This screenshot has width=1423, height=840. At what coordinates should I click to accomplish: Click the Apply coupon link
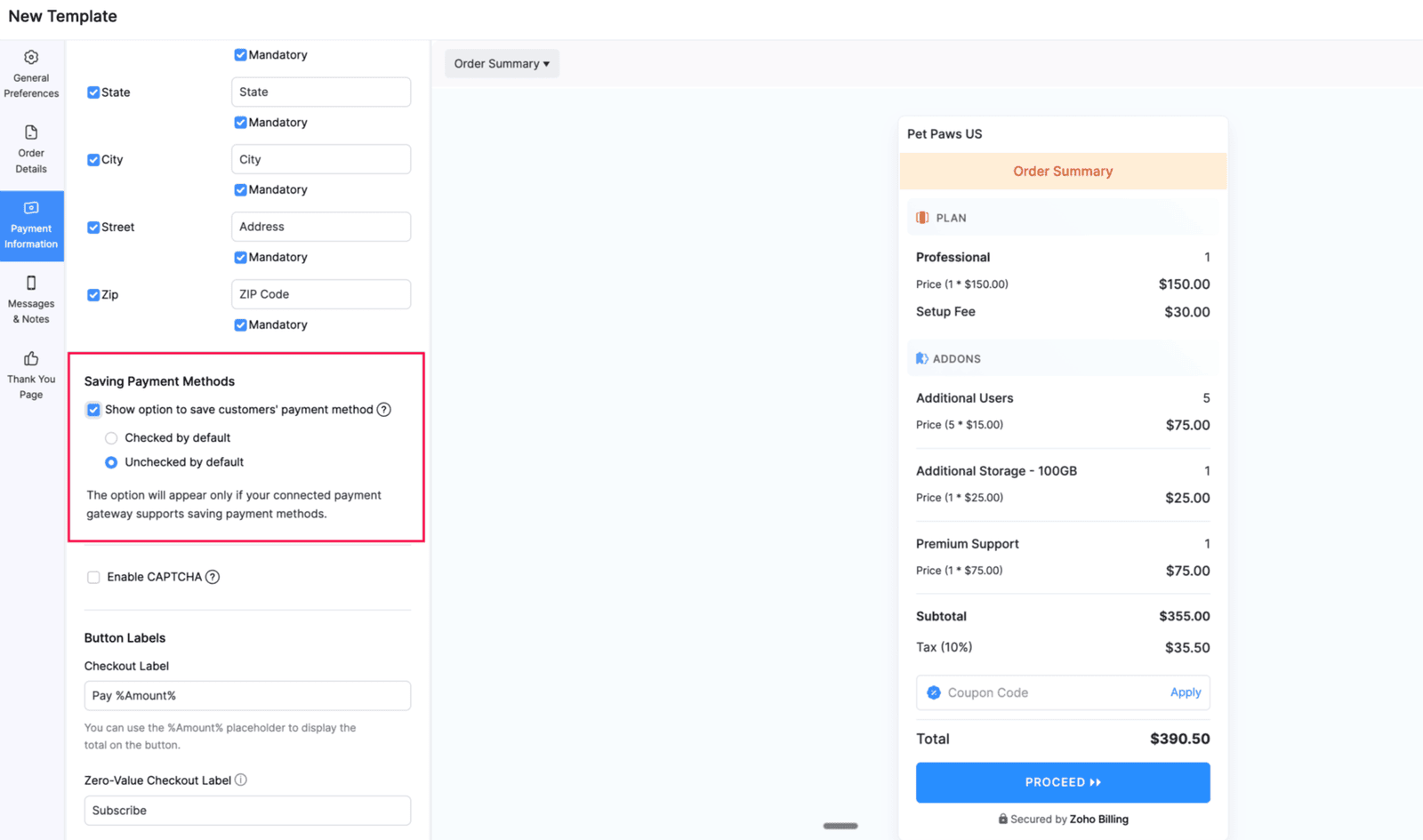1185,692
